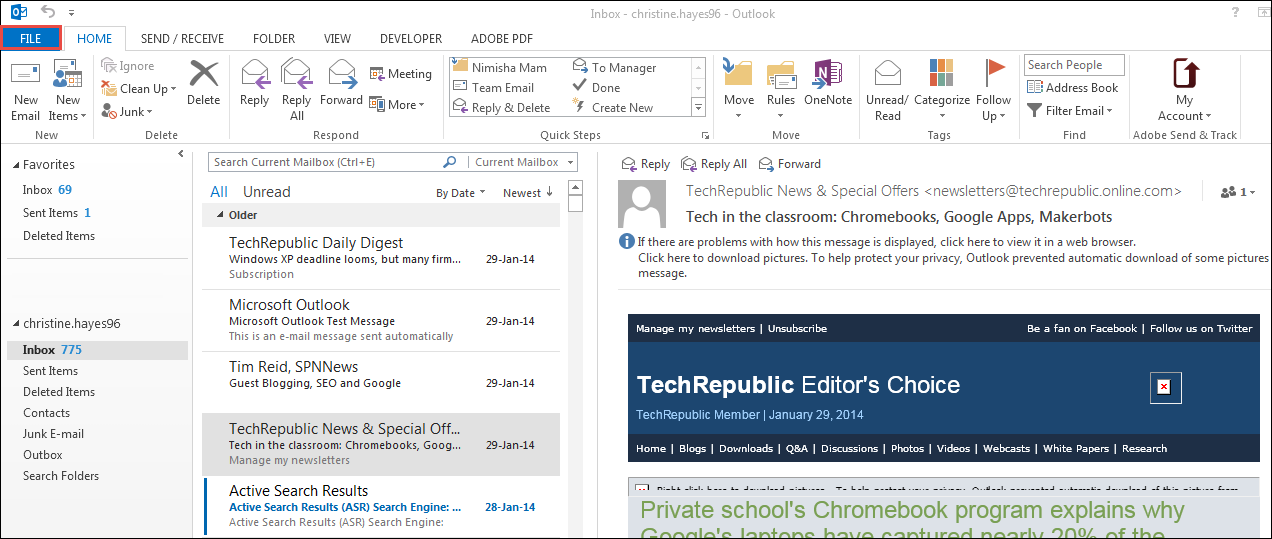Screen dimensions: 1272x539
Task: Click Reply in the ribbon
Action: (255, 83)
